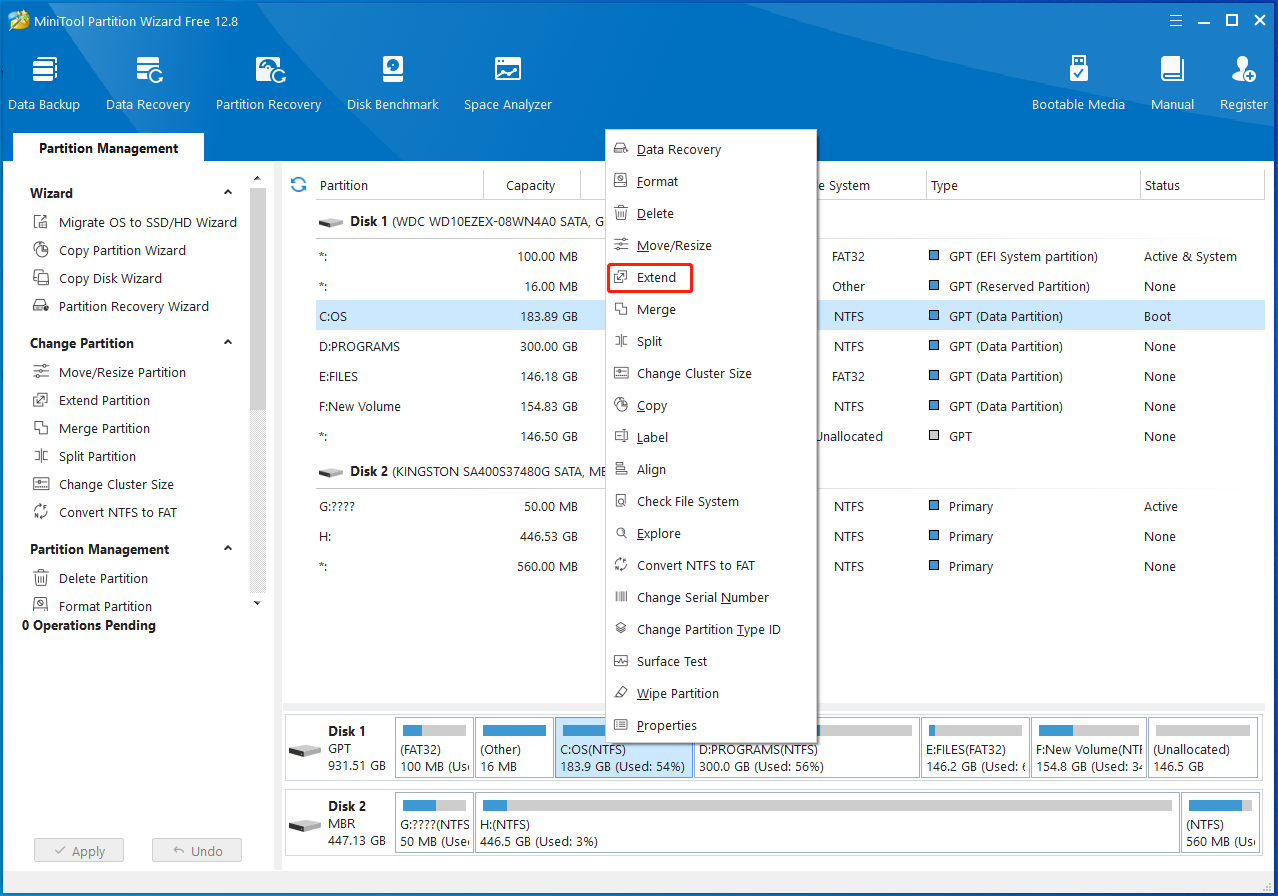The height and width of the screenshot is (896, 1278).
Task: Open Properties from context menu
Action: click(x=711, y=725)
